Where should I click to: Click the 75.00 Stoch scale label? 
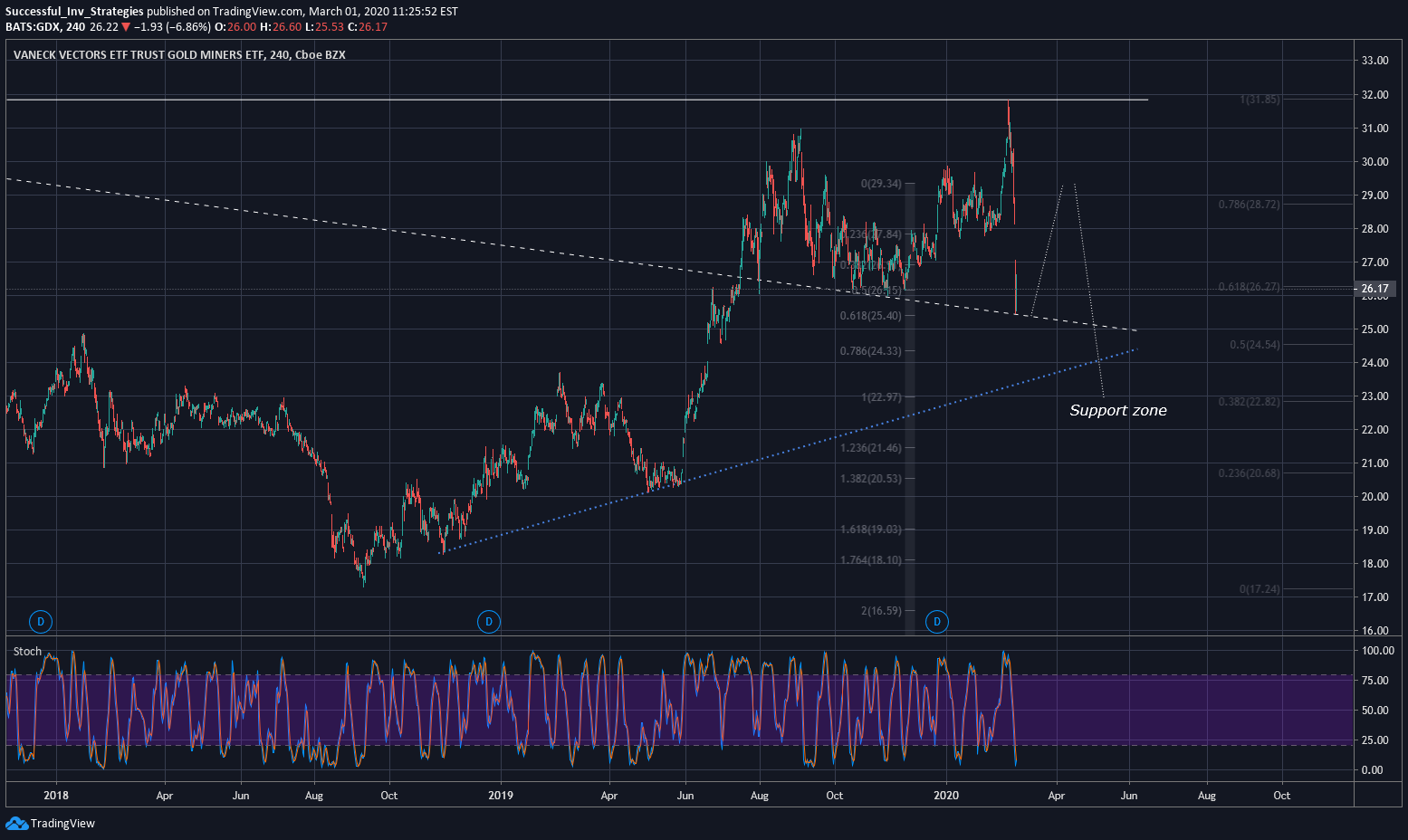[1374, 681]
